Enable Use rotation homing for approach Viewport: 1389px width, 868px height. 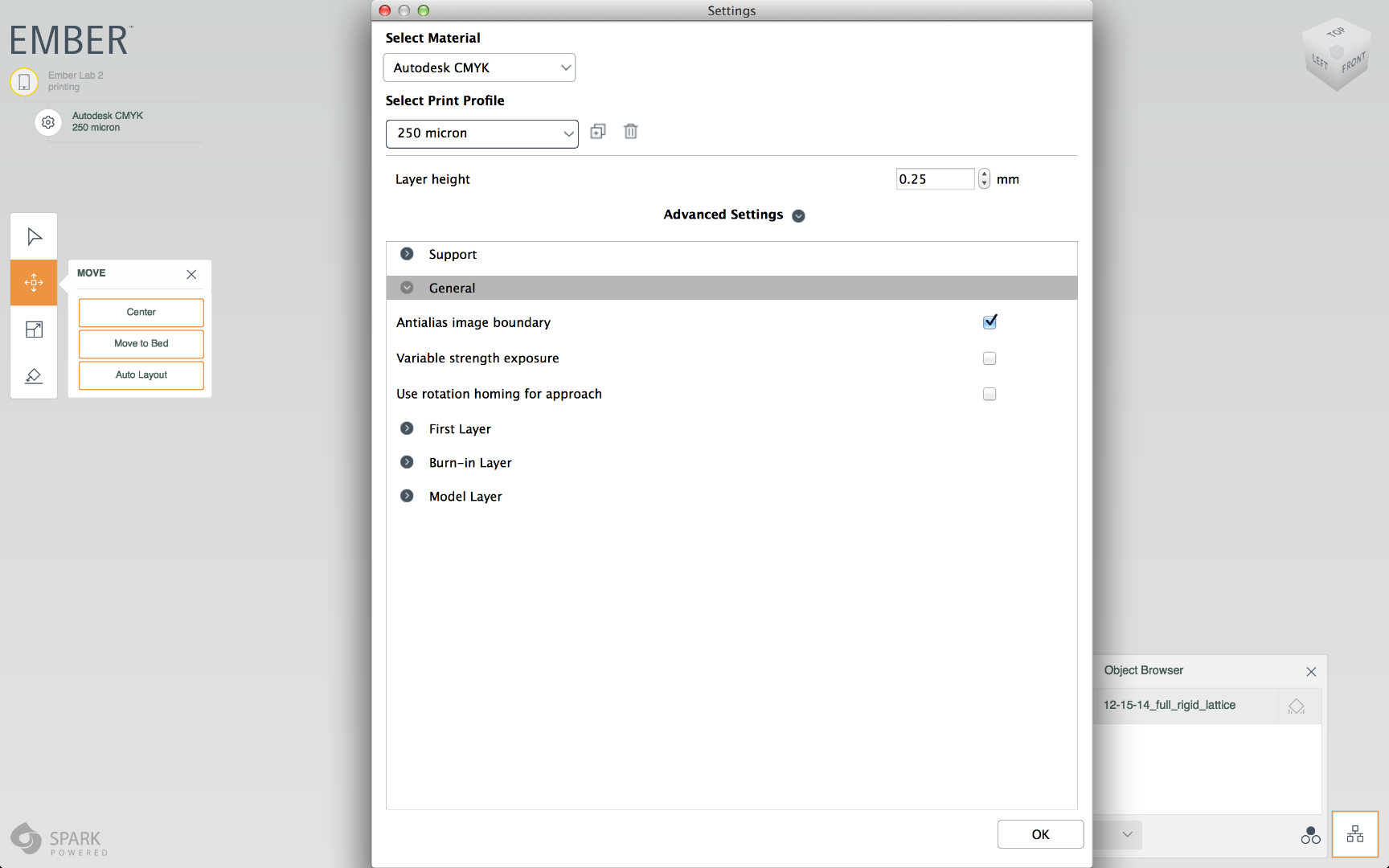tap(990, 394)
